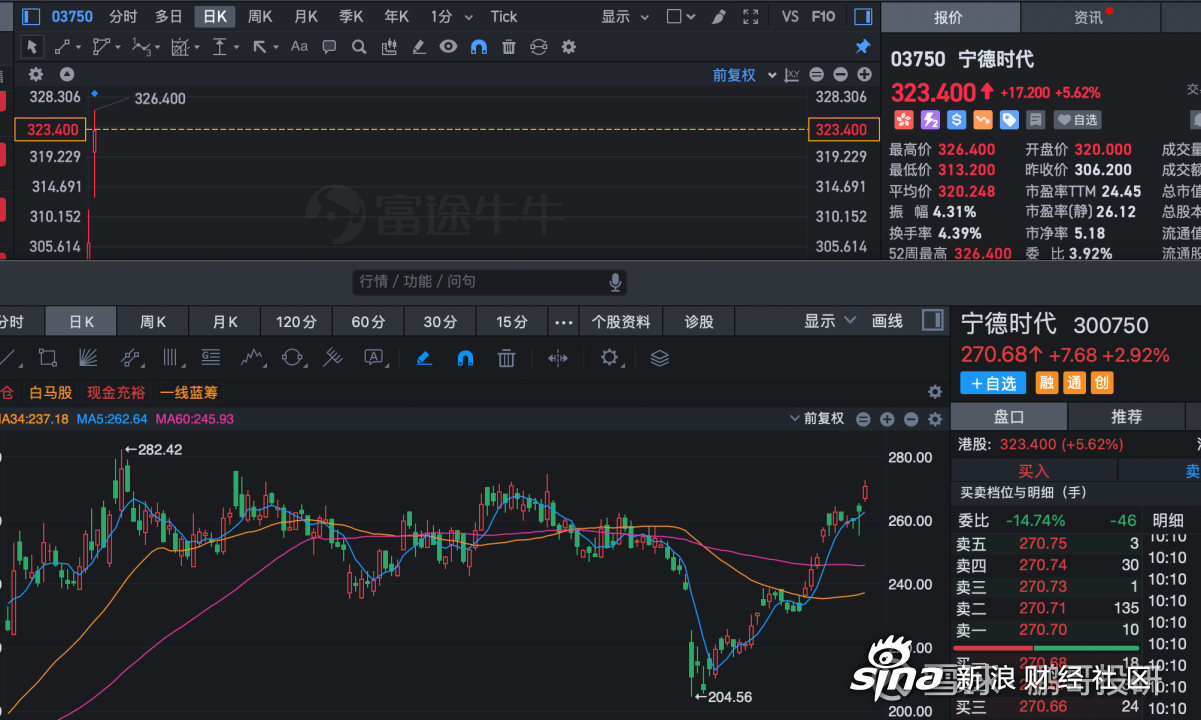Screen dimensions: 1201x720
Task: Click the paintbrush icon in the Futu top bar
Action: pyautogui.click(x=718, y=16)
